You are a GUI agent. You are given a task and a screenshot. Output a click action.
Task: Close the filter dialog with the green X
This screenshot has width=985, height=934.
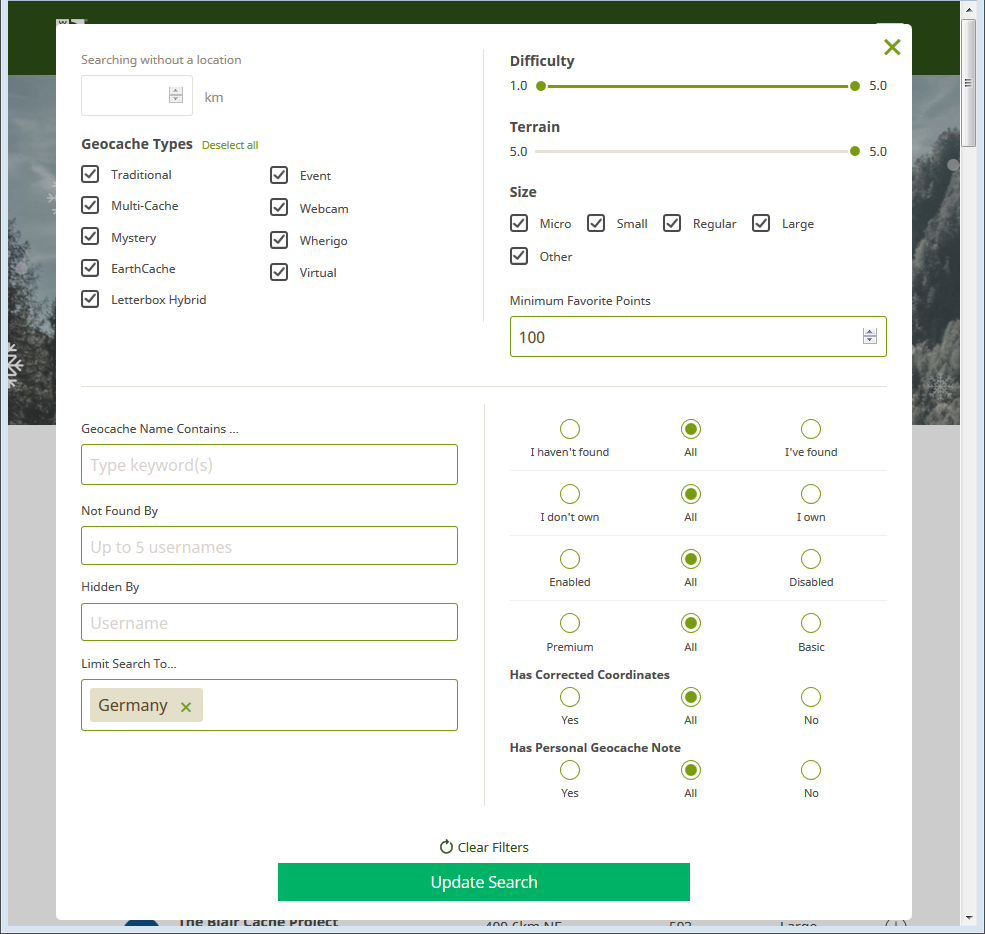click(892, 47)
